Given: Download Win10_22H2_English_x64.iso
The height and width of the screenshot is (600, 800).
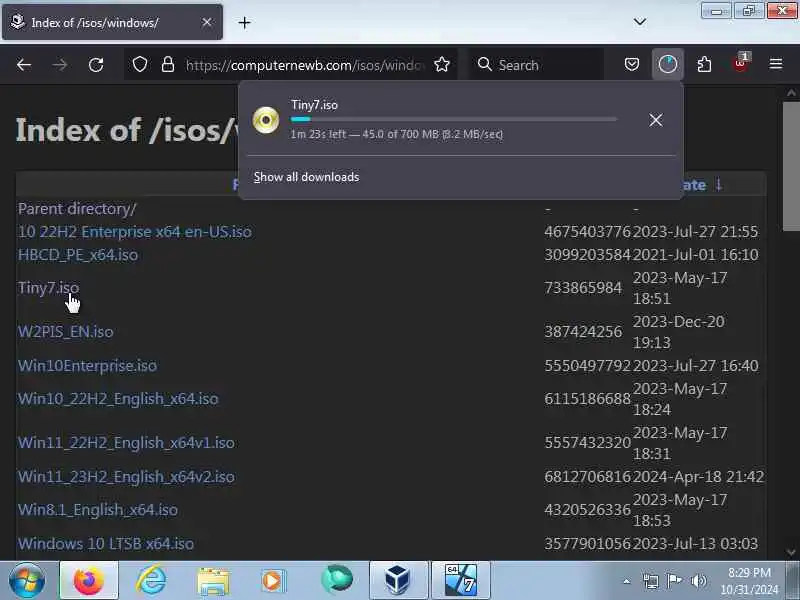Looking at the screenshot, I should 118,398.
